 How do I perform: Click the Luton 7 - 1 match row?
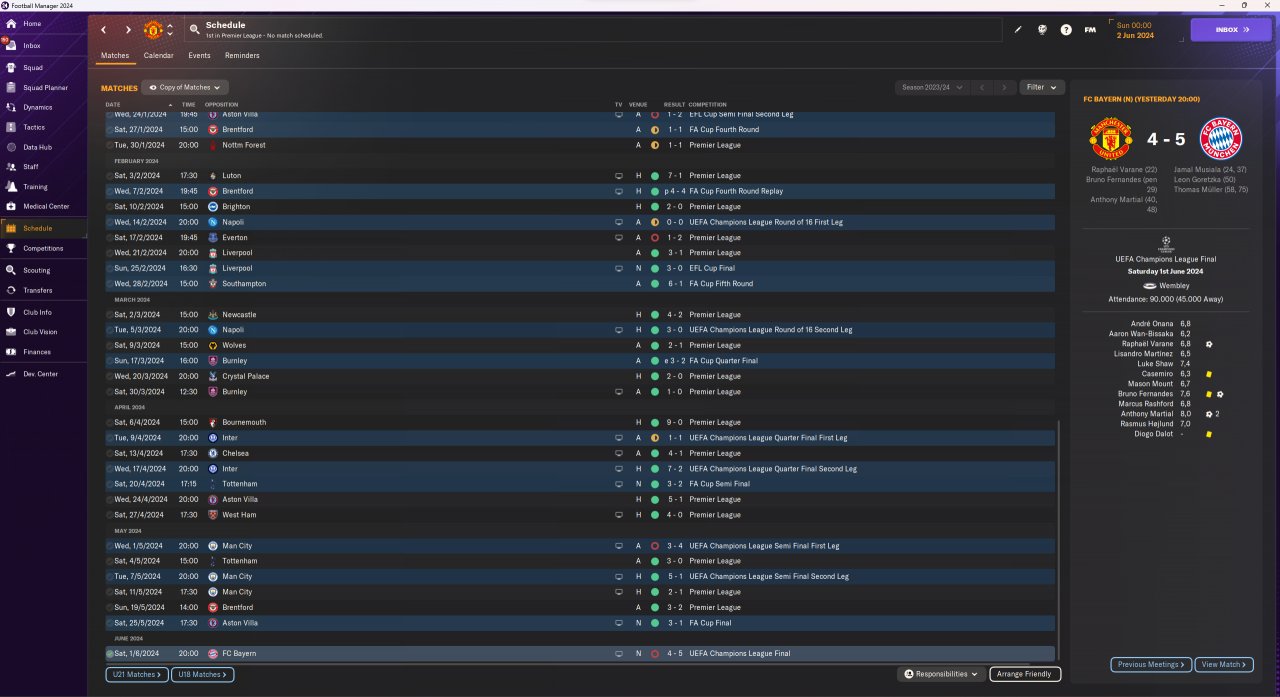580,176
